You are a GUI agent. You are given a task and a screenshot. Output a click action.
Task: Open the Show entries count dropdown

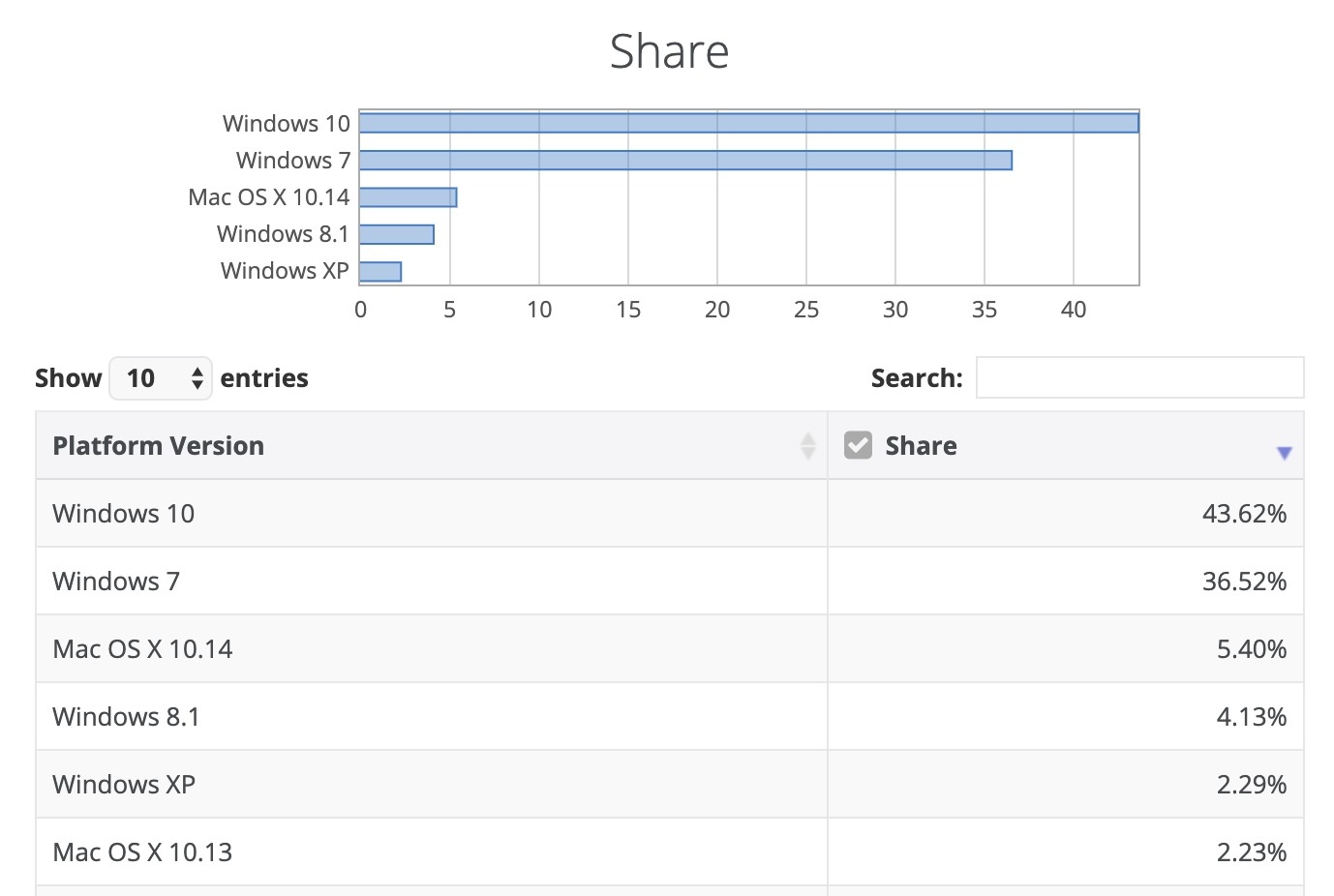coord(161,378)
